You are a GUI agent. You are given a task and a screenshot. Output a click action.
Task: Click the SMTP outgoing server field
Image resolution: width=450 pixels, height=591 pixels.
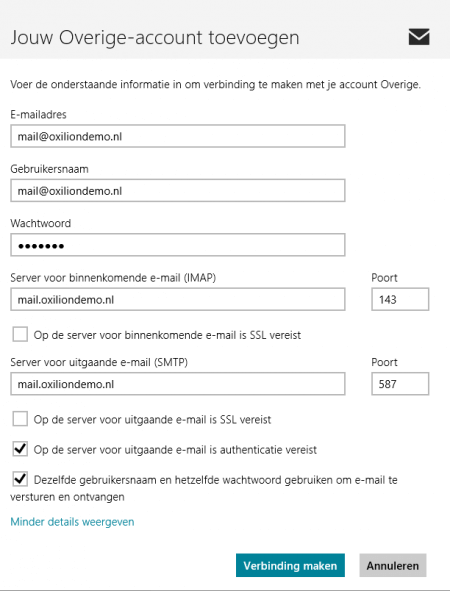pyautogui.click(x=178, y=384)
